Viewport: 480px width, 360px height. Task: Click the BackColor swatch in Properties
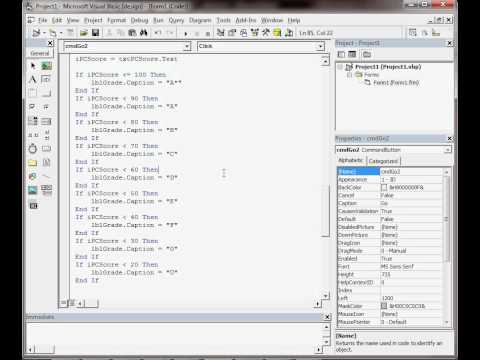pos(384,187)
